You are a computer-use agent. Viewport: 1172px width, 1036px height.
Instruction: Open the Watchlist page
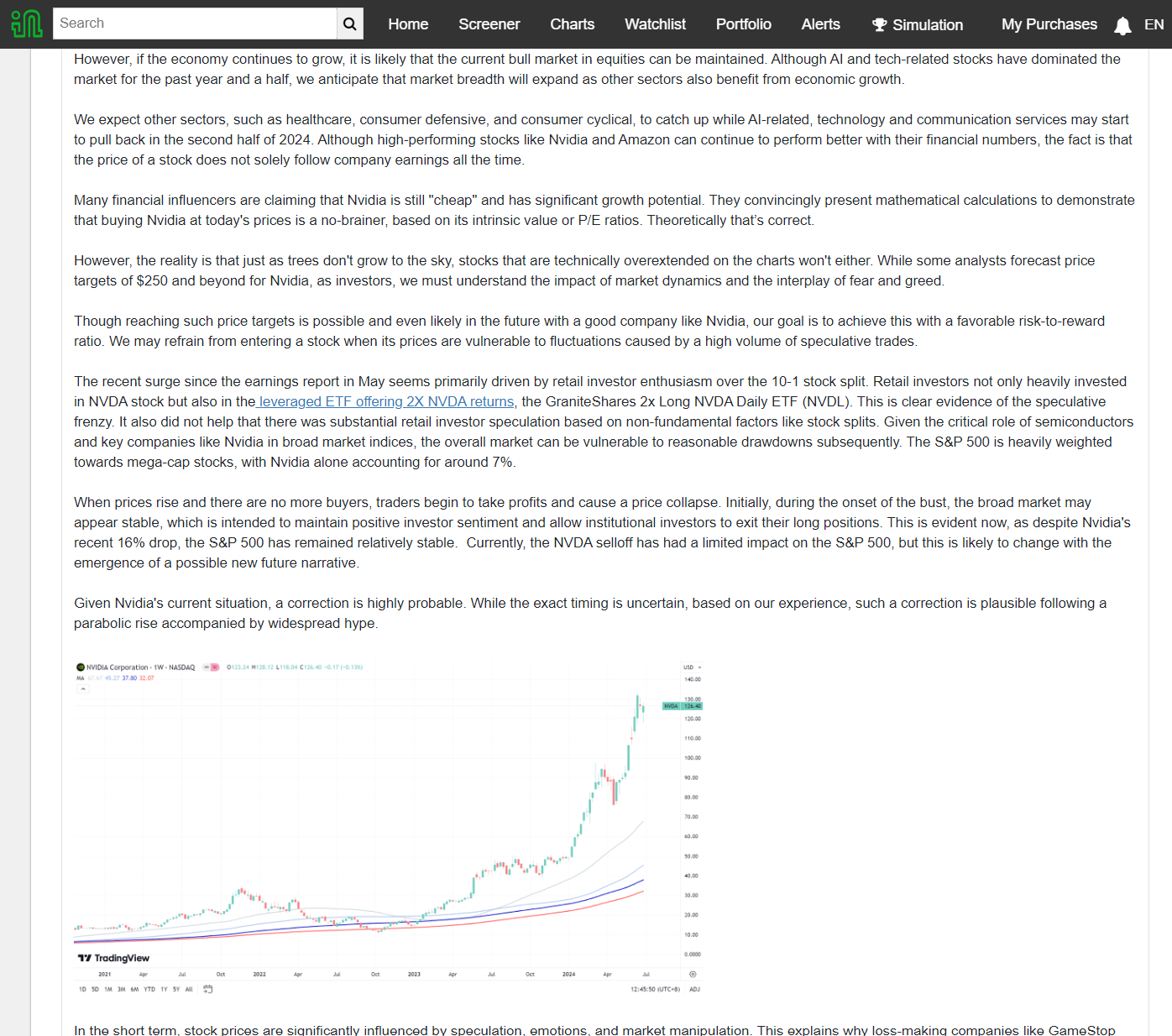(655, 24)
